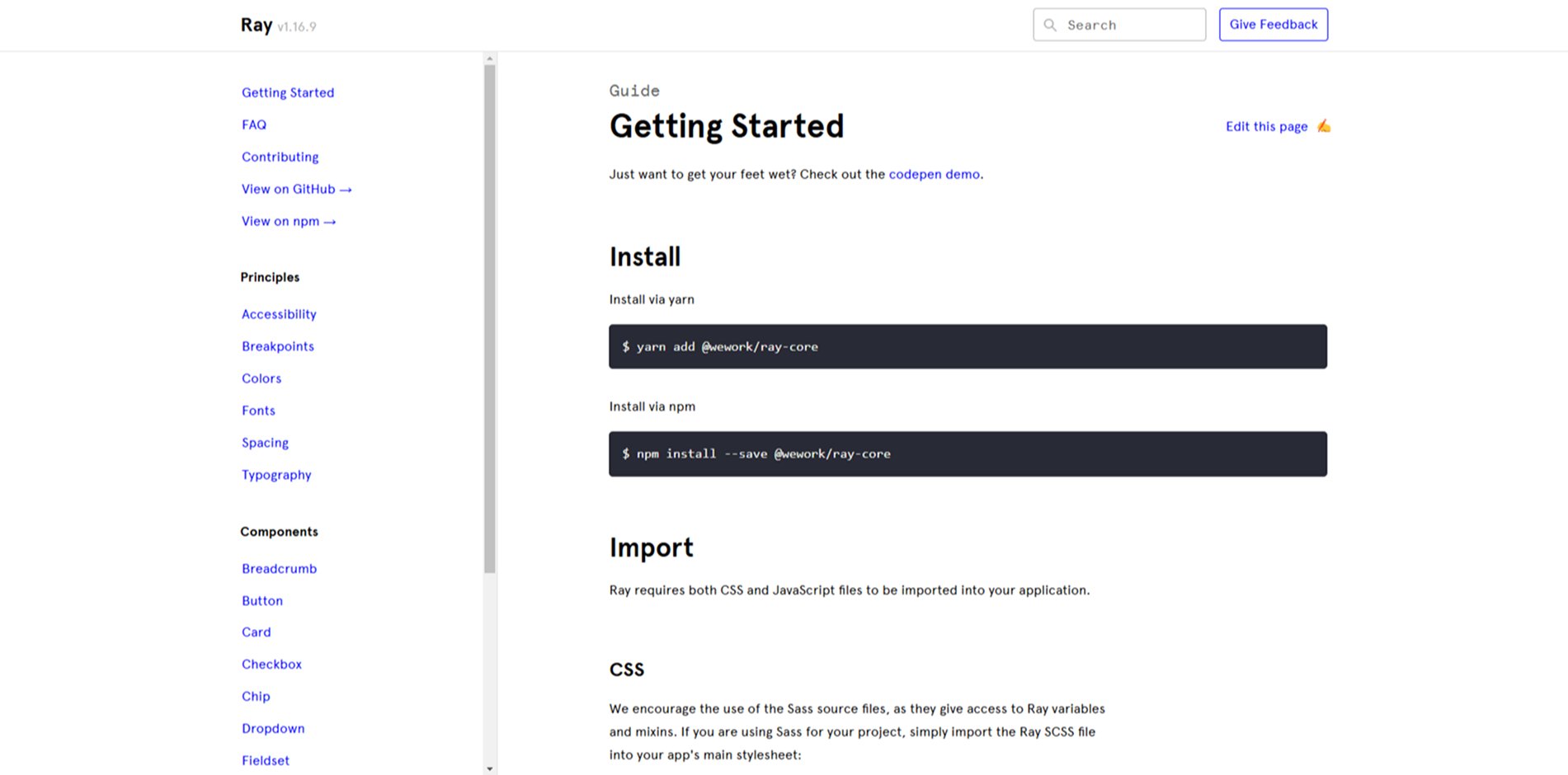Viewport: 1568px width, 775px height.
Task: Select Card in the Components list
Action: (256, 632)
